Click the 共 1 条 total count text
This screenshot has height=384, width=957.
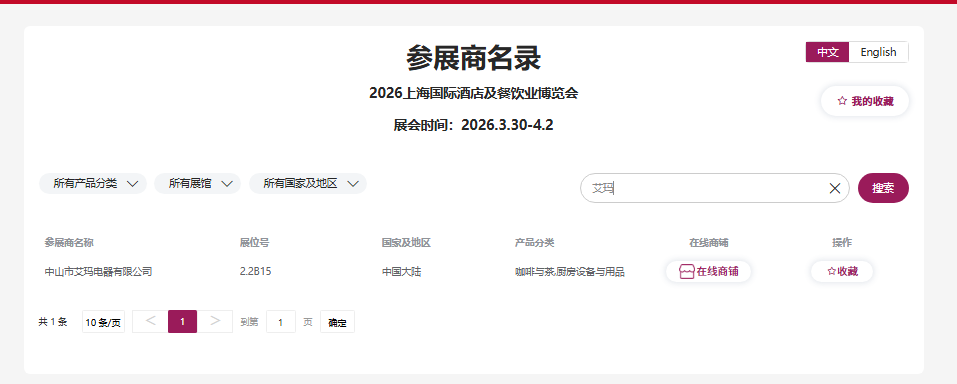coord(52,322)
